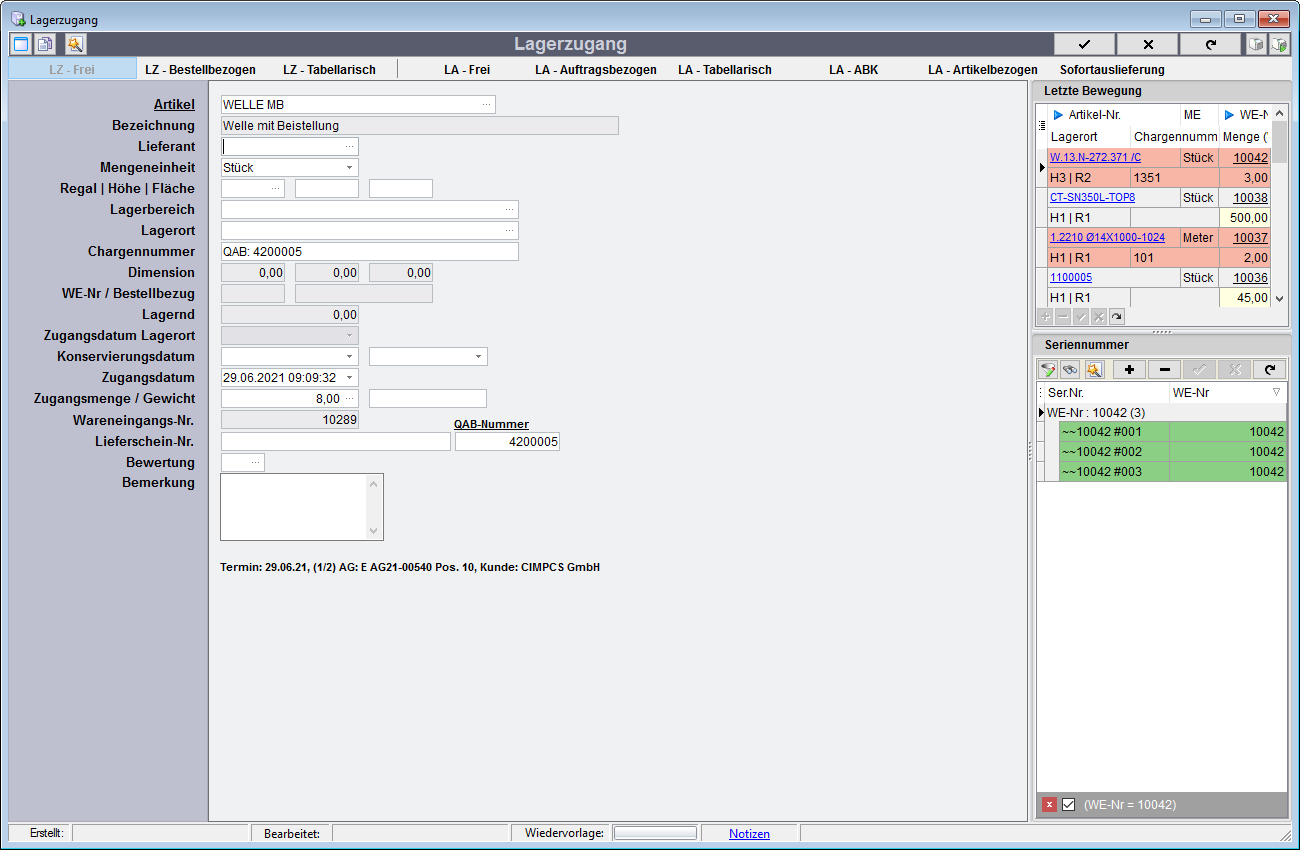Select serial number row ~~10042 #002
The width and height of the screenshot is (1300, 850).
pos(1172,452)
